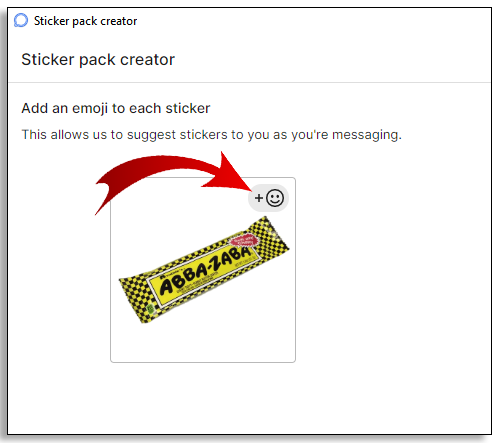Click the red arrow pointing at the emoji button
500x443 pixels.
[173, 182]
